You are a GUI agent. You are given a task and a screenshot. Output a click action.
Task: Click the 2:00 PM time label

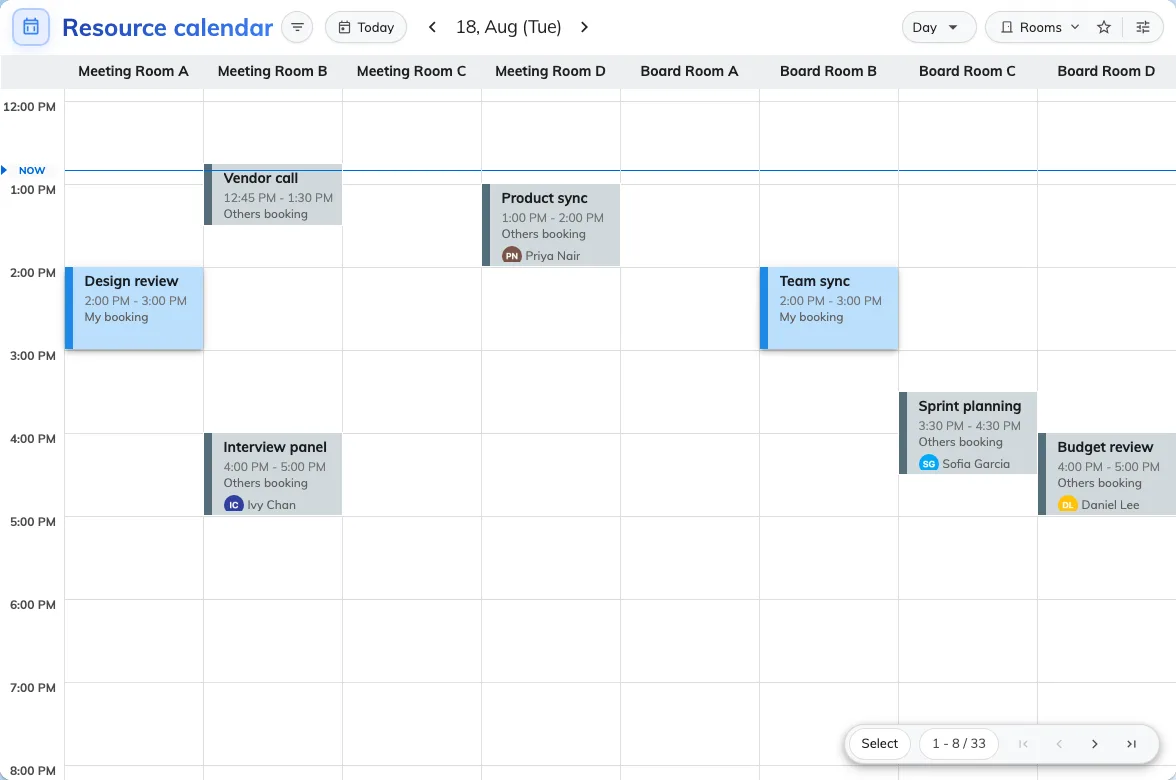32,272
